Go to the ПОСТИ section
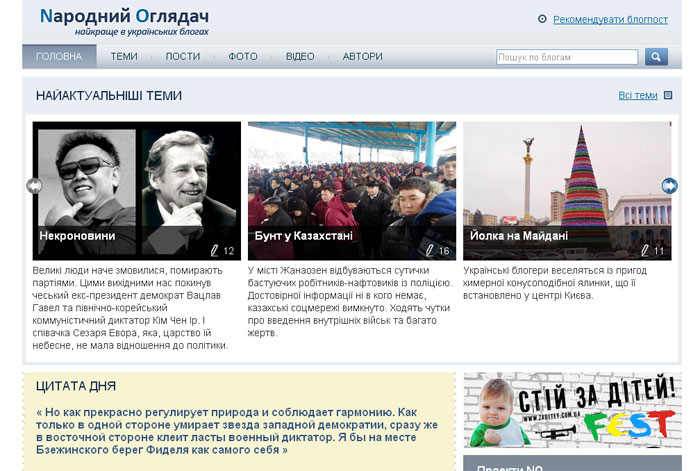The image size is (700, 471). coord(183,57)
